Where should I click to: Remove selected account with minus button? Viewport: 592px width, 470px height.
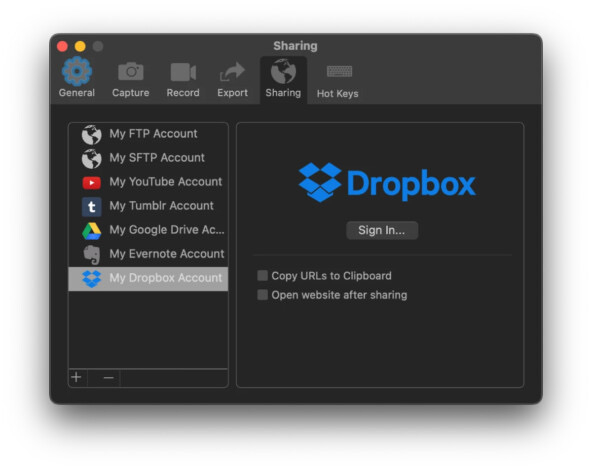click(108, 377)
